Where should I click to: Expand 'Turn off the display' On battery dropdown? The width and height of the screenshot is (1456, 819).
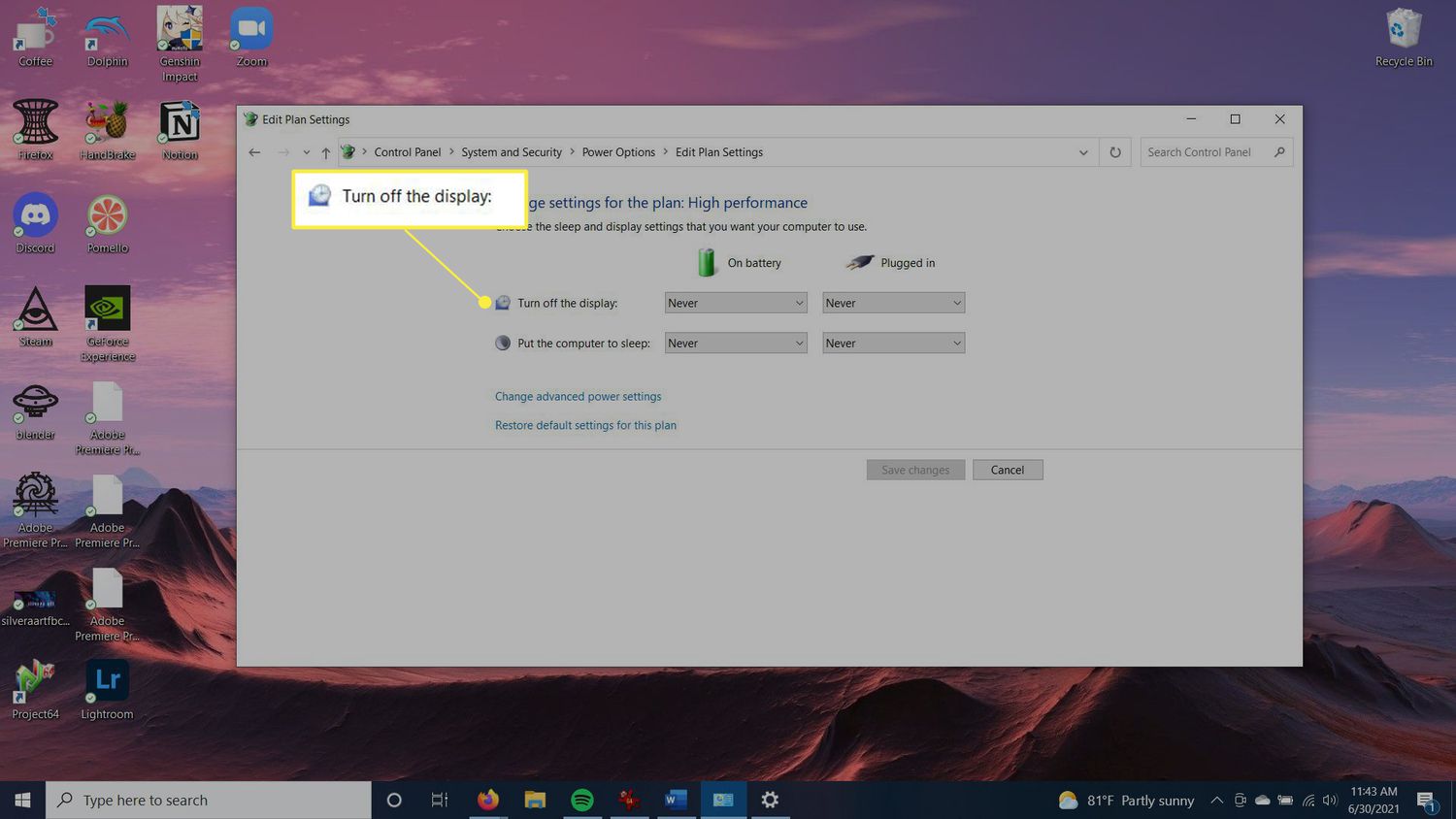736,303
